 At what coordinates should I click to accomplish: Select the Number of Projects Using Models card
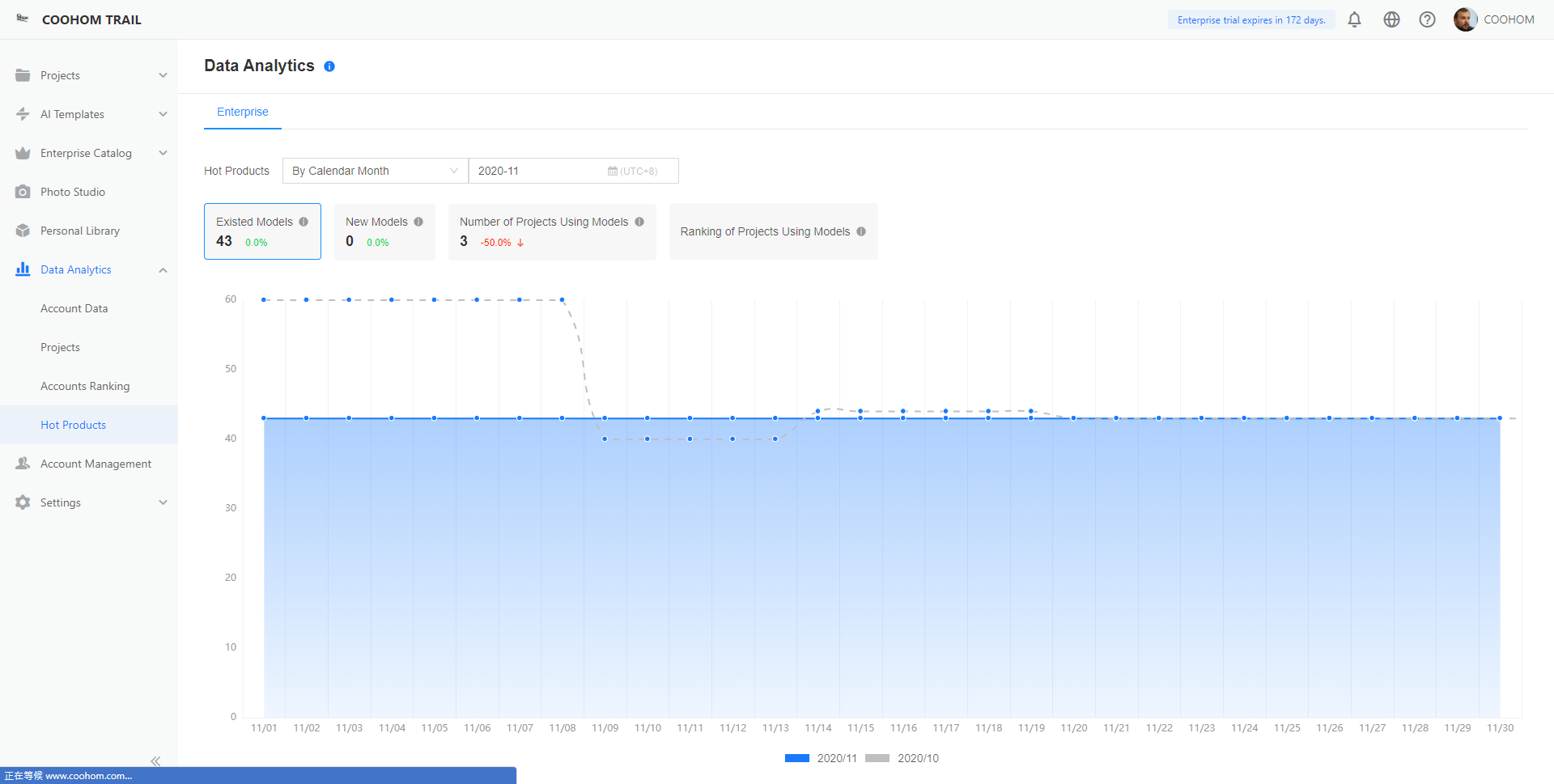[551, 231]
